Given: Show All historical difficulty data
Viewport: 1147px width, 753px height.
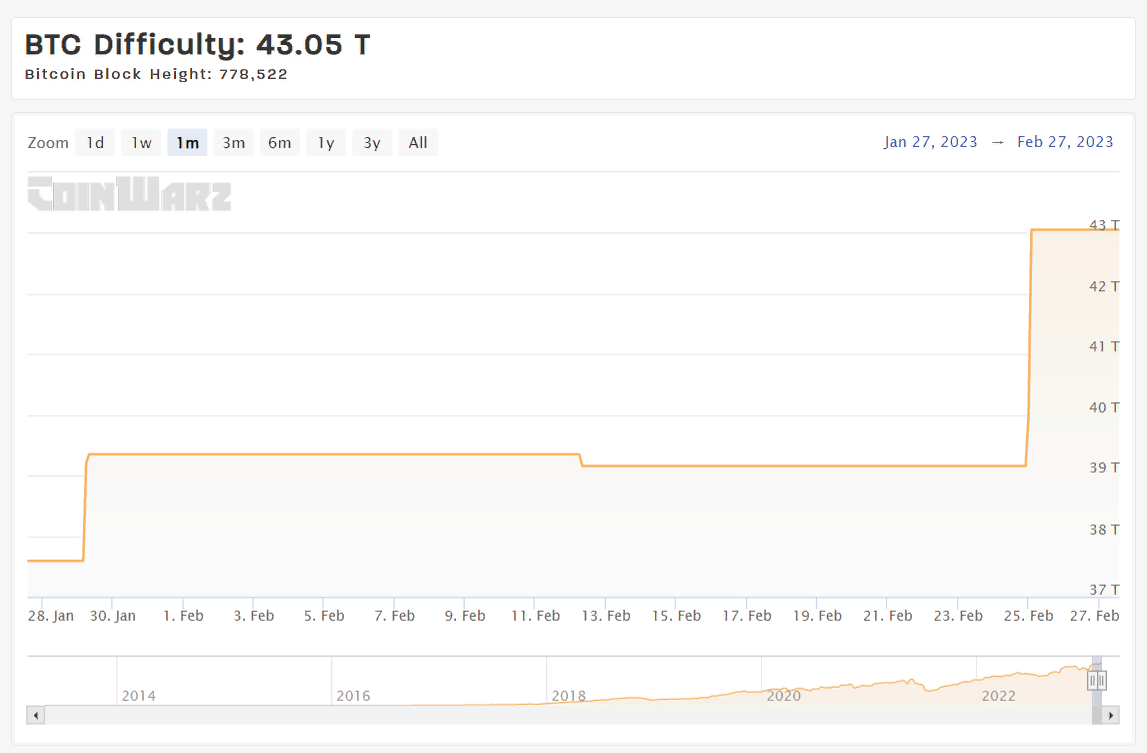Looking at the screenshot, I should [x=418, y=143].
